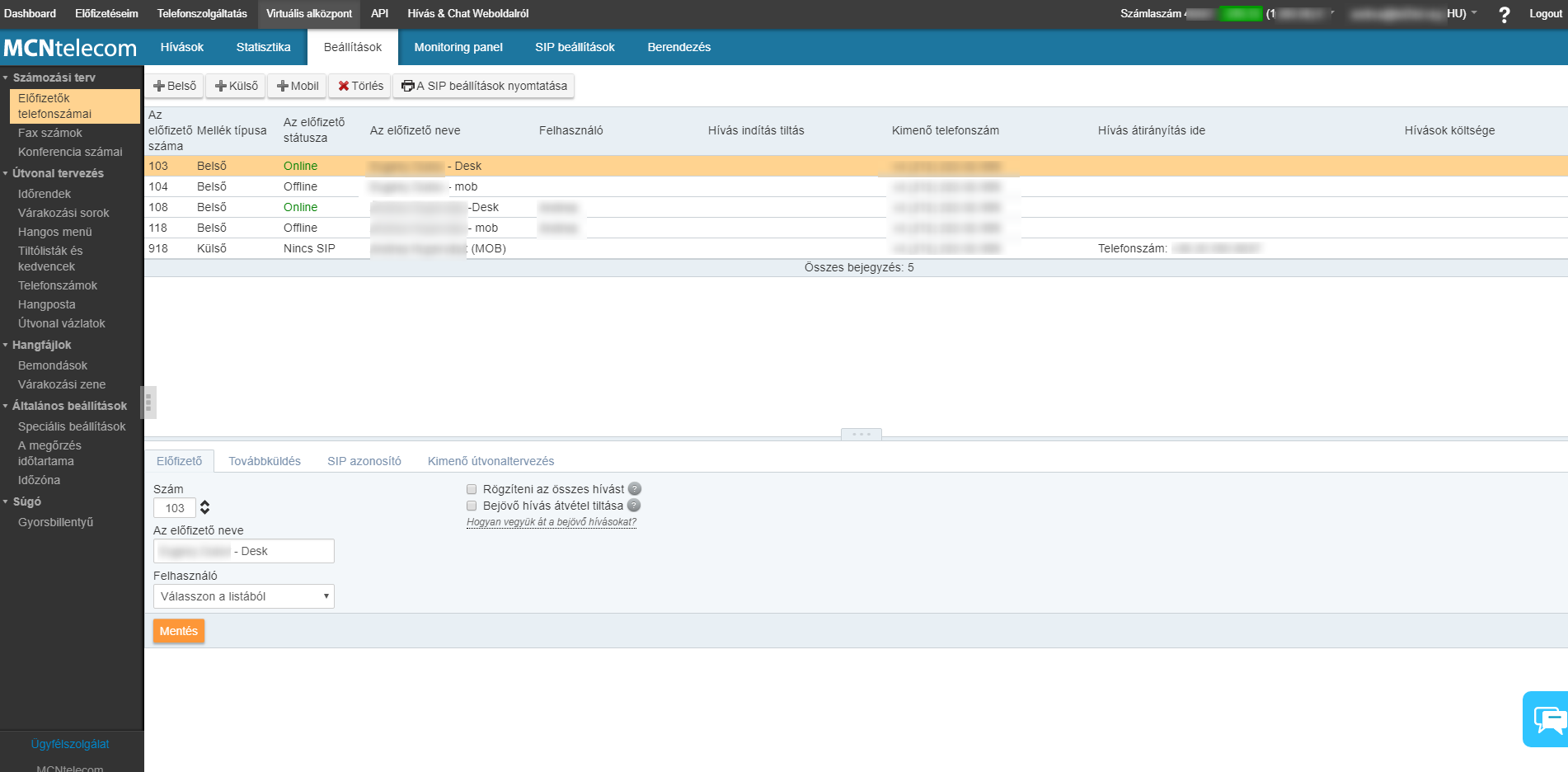
Task: Open the Kimenő útvonaltervezés tab
Action: click(x=491, y=461)
